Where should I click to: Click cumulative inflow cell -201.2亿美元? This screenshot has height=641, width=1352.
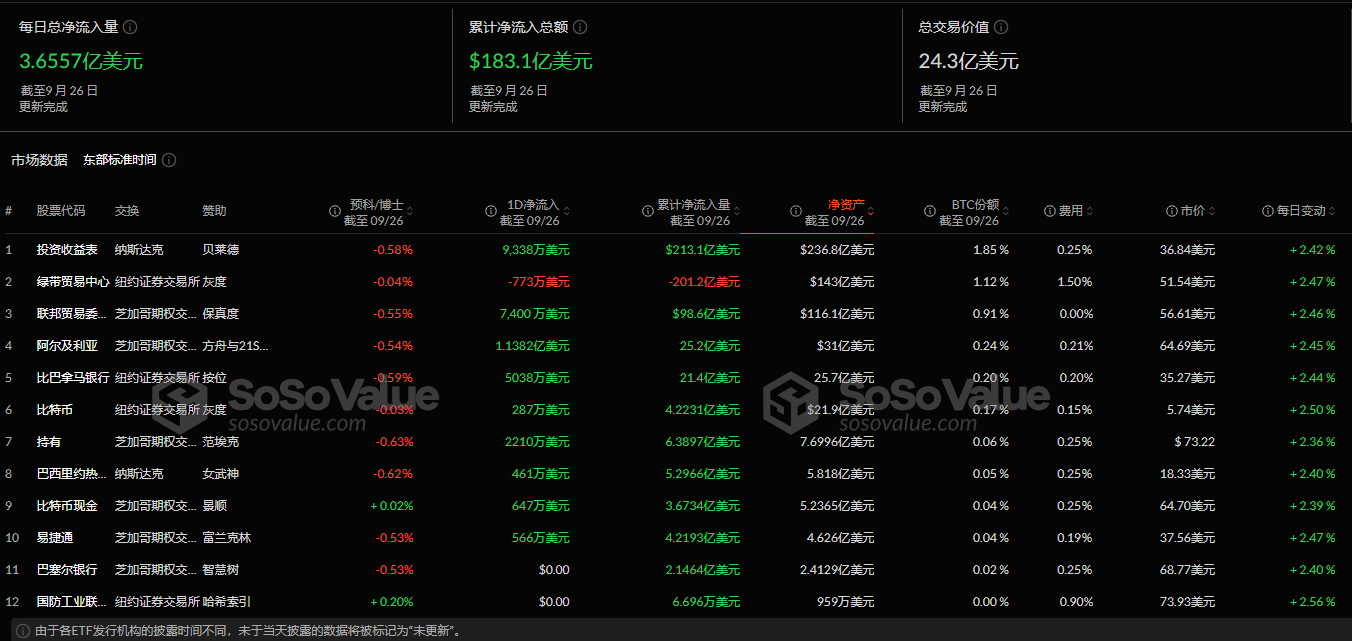(x=705, y=282)
